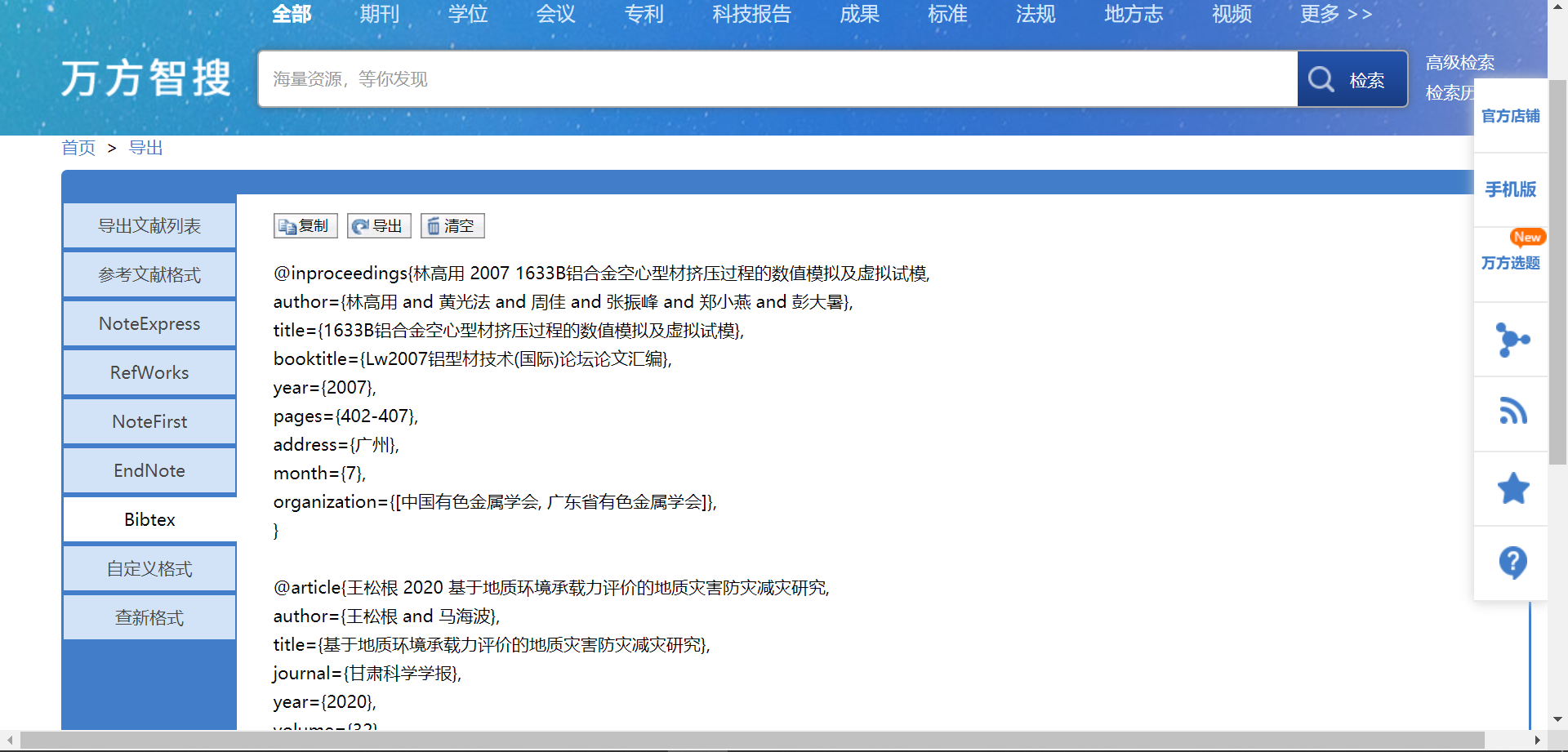Open 自定义格式 custom format tab
The height and width of the screenshot is (752, 1568).
149,568
